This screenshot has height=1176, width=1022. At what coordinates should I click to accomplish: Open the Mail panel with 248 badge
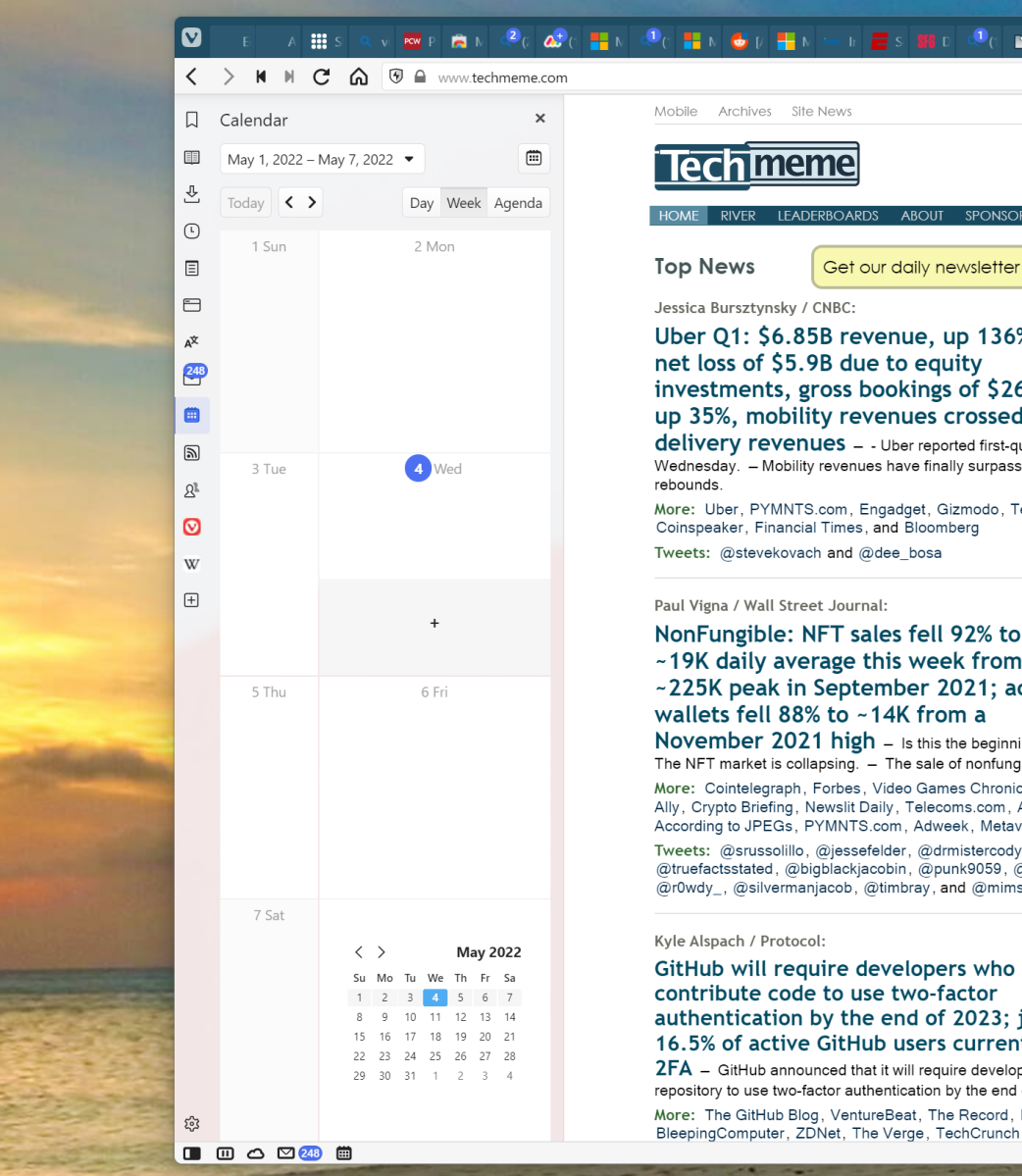point(193,376)
